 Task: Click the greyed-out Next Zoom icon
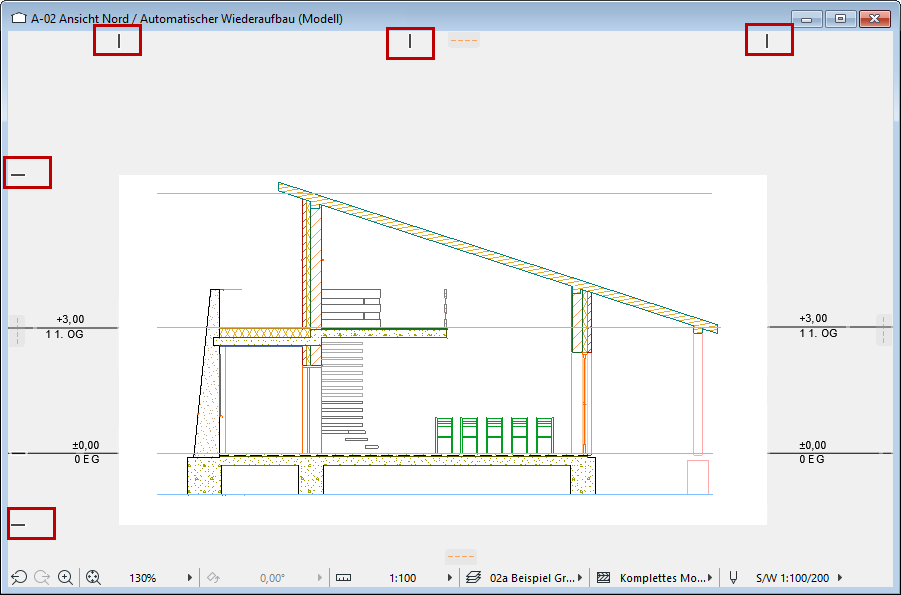(x=42, y=578)
